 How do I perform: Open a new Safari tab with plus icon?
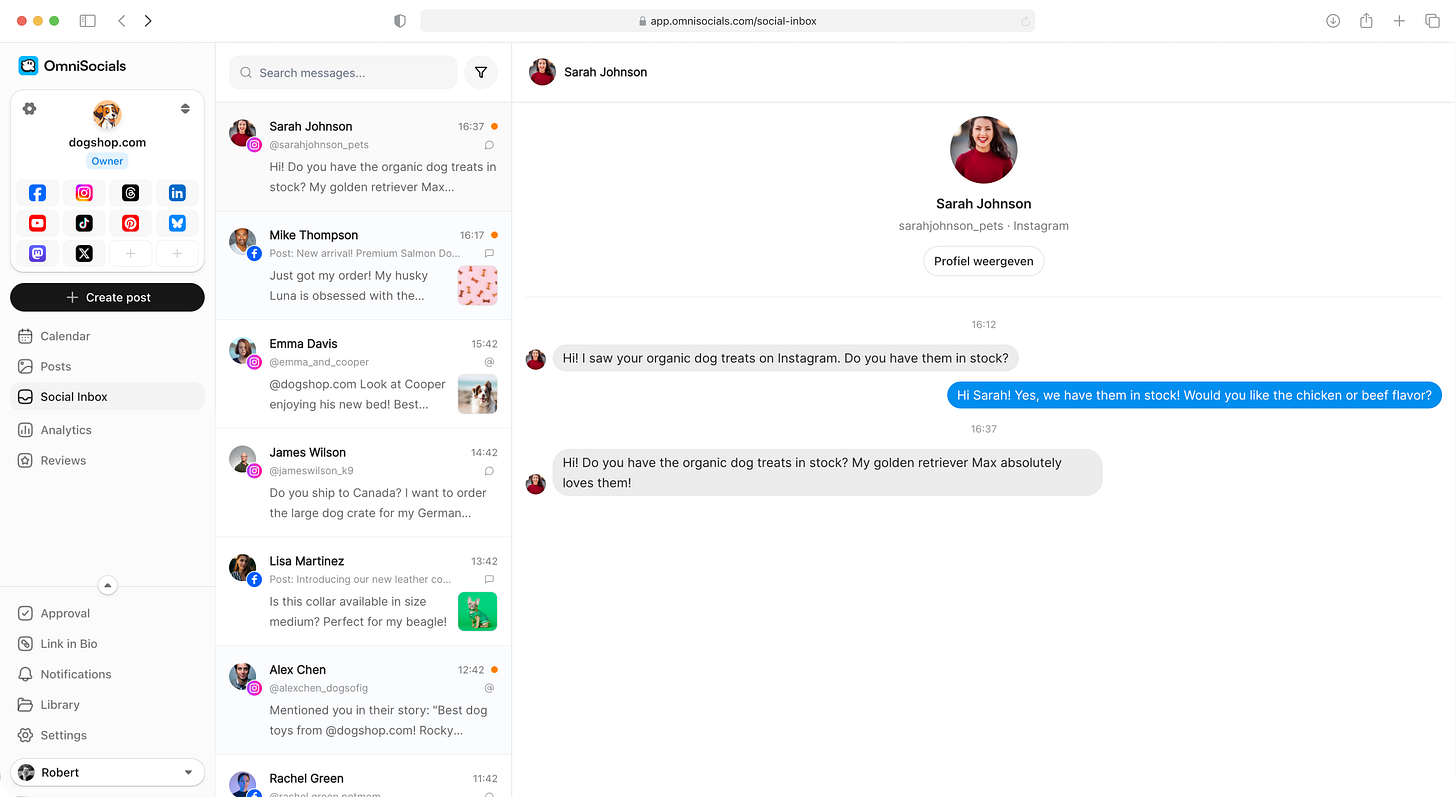click(x=1399, y=20)
